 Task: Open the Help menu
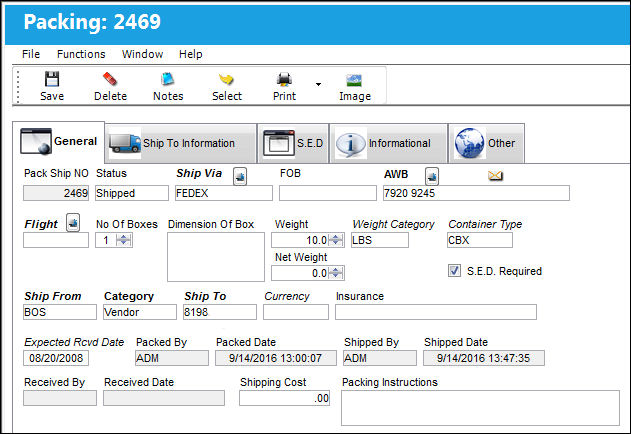(190, 54)
